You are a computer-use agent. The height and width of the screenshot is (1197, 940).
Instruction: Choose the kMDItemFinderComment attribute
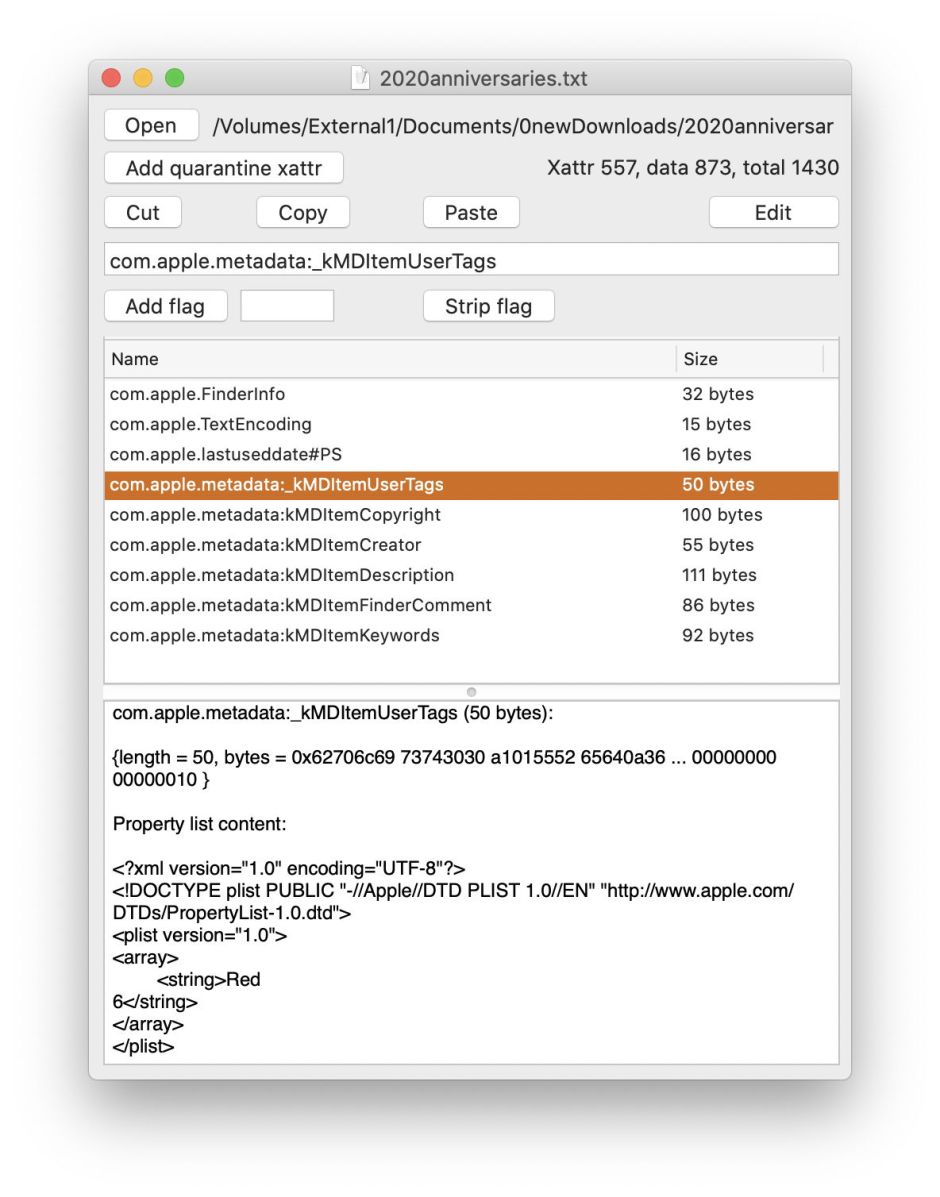point(390,605)
